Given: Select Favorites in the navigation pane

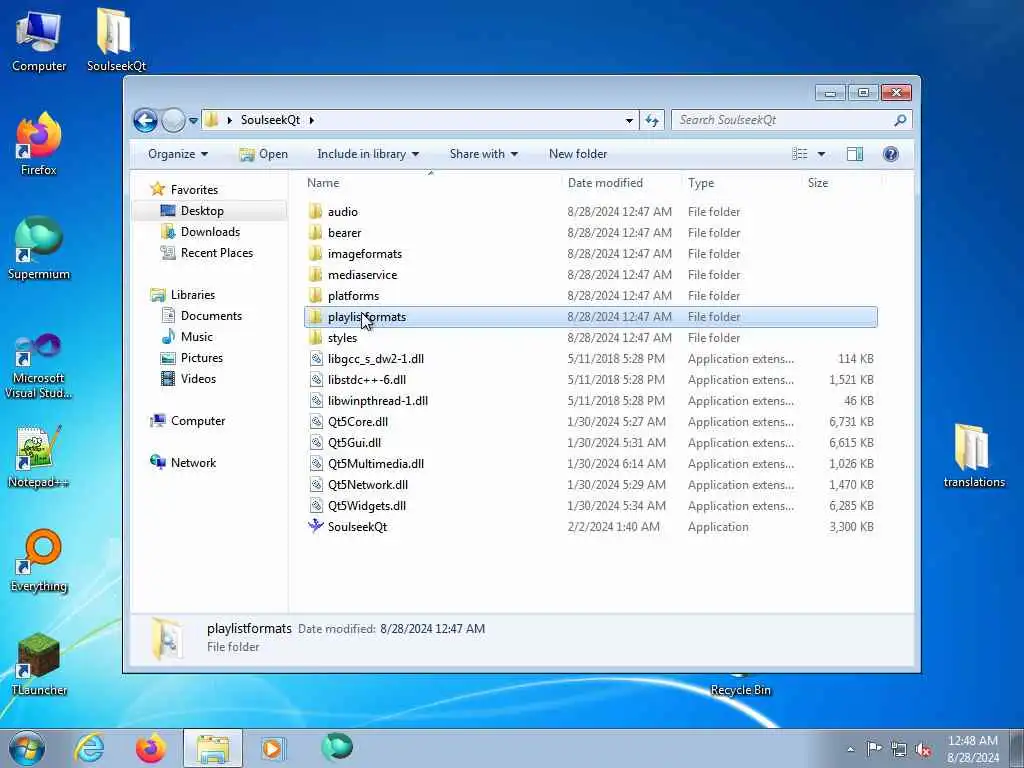Looking at the screenshot, I should click(x=194, y=190).
